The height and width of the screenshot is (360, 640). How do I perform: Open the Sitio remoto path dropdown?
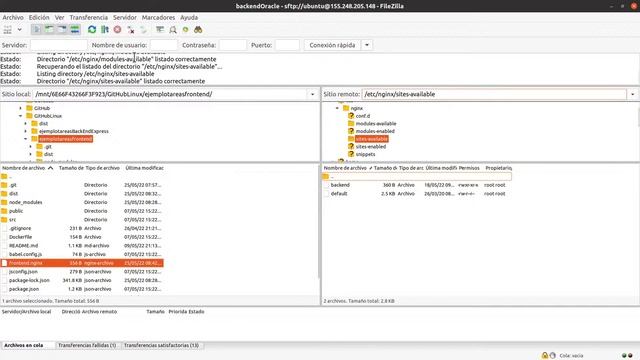(x=633, y=94)
